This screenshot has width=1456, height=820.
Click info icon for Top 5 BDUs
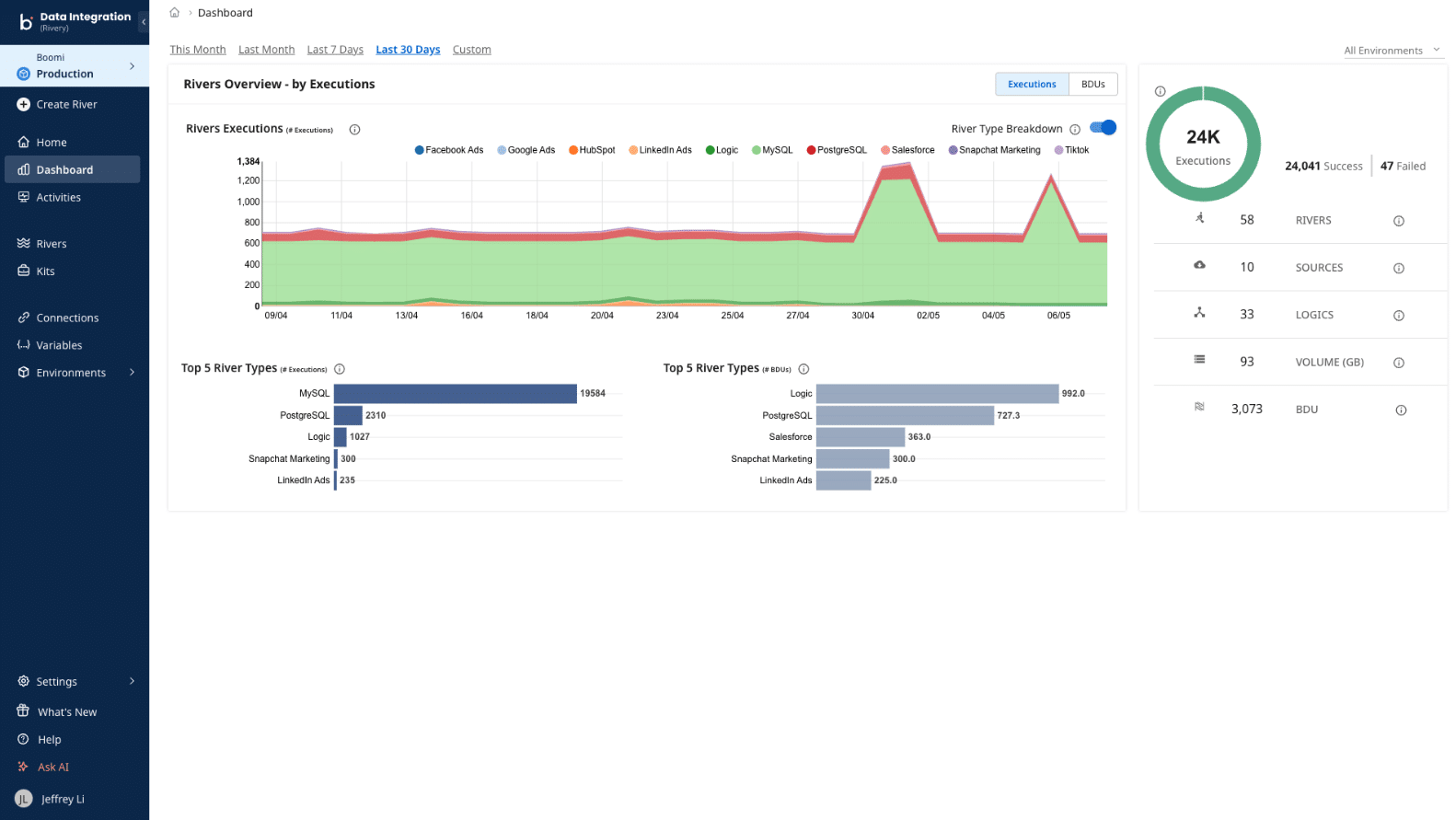click(x=803, y=369)
